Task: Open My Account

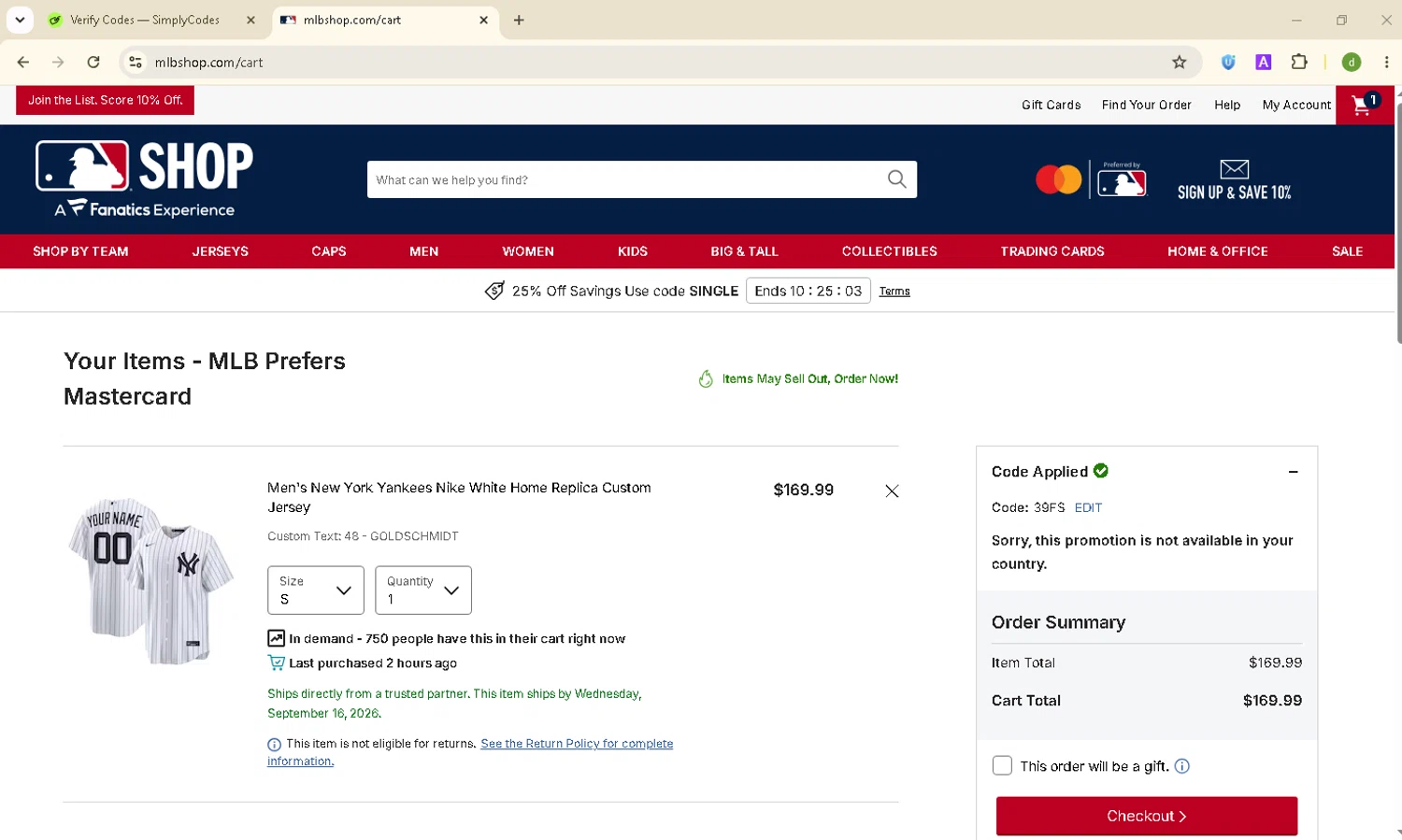Action: coord(1296,105)
